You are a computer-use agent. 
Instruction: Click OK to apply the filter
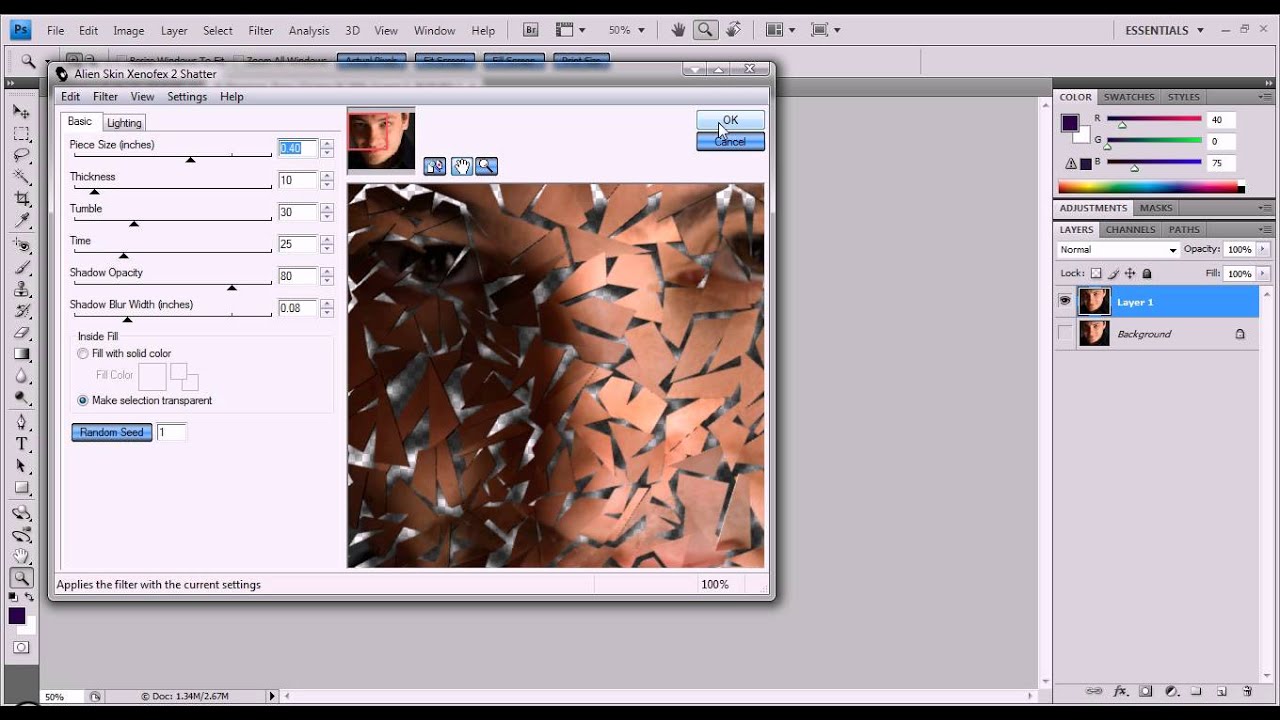click(730, 120)
